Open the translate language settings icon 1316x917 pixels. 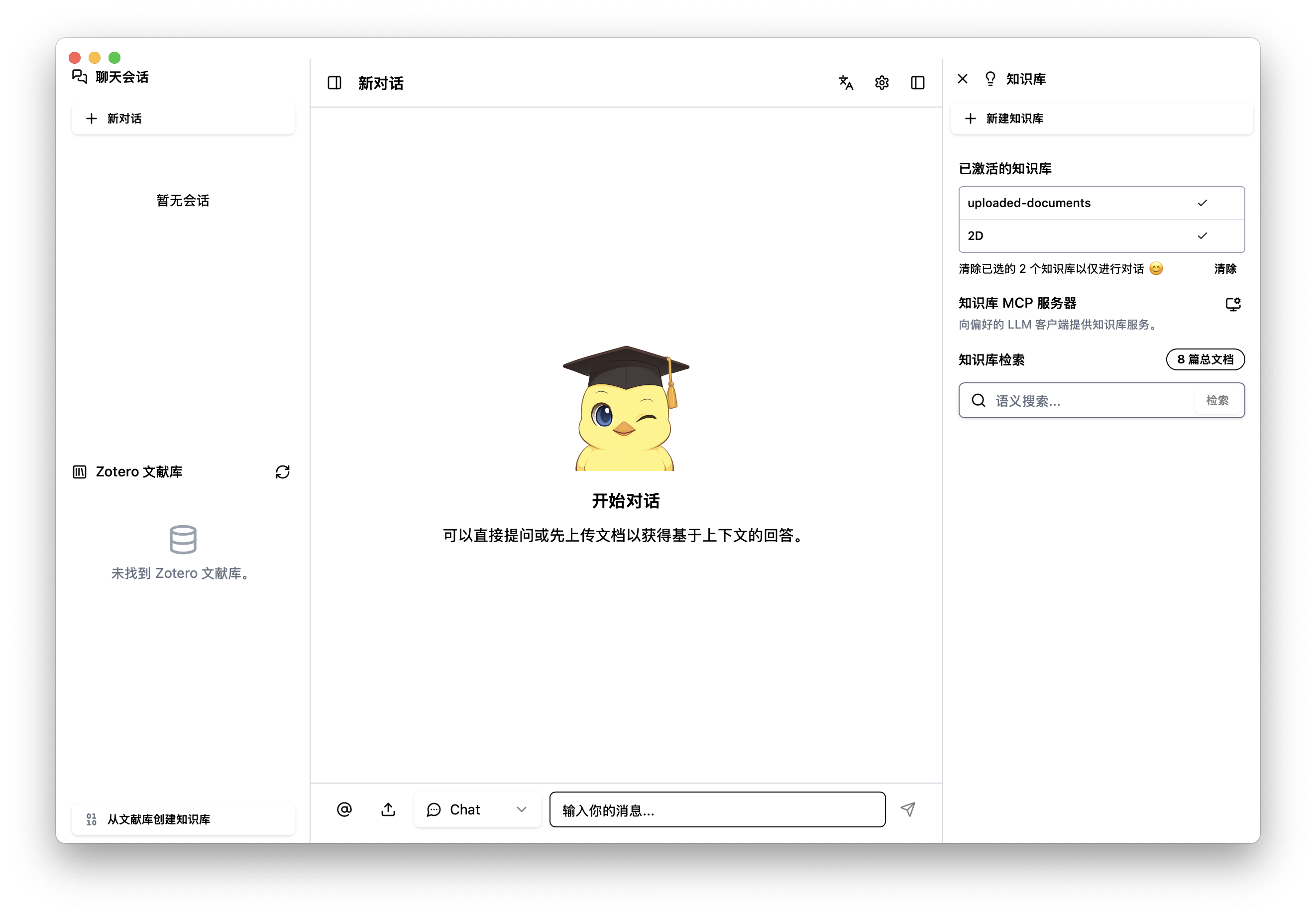846,83
